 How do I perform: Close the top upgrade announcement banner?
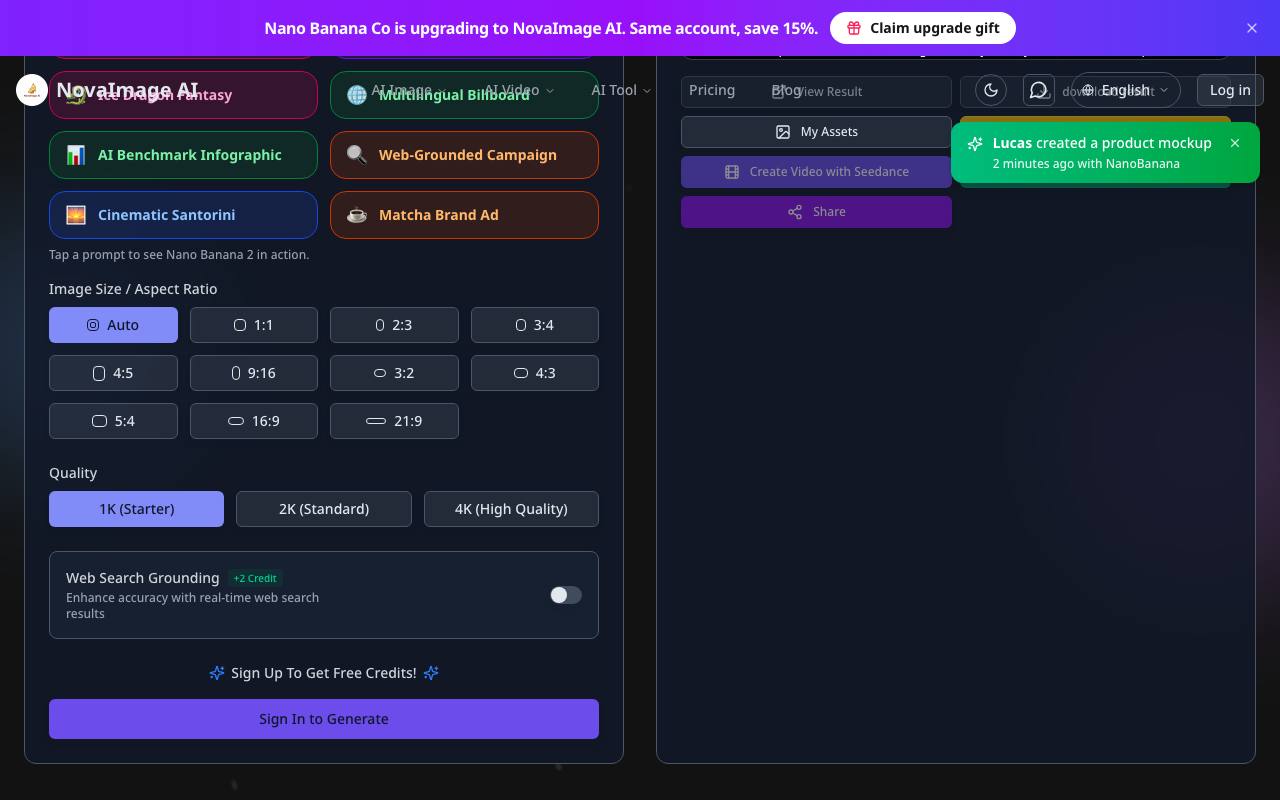(x=1252, y=28)
